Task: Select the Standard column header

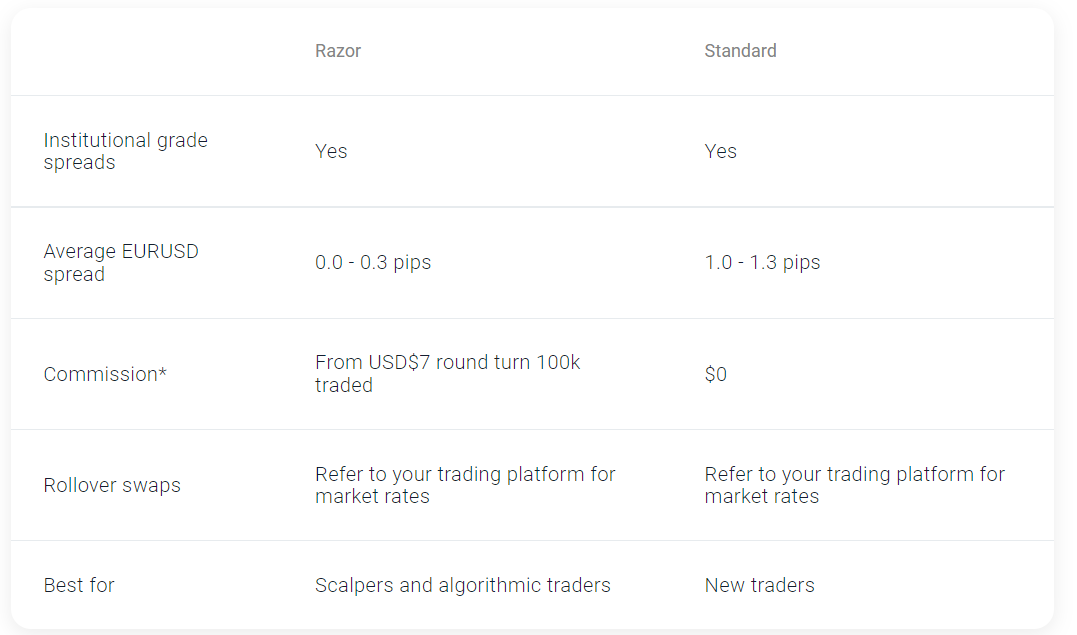Action: coord(740,51)
